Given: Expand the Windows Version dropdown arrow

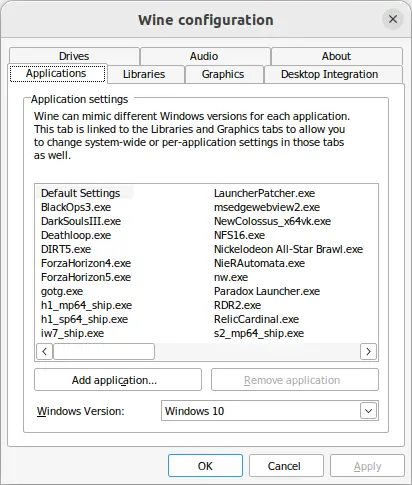Looking at the screenshot, I should (368, 411).
